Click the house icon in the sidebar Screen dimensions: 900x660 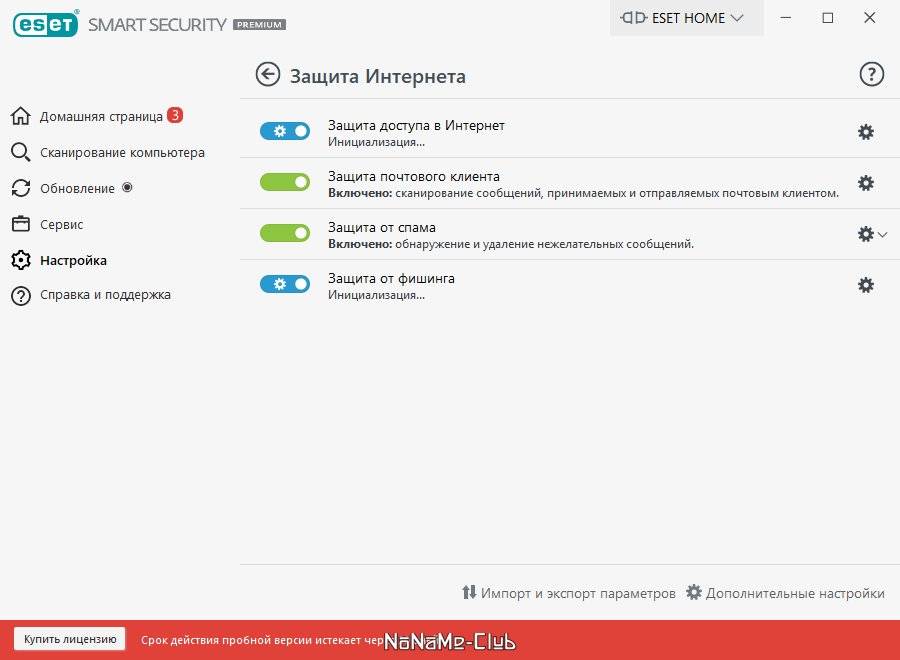21,116
